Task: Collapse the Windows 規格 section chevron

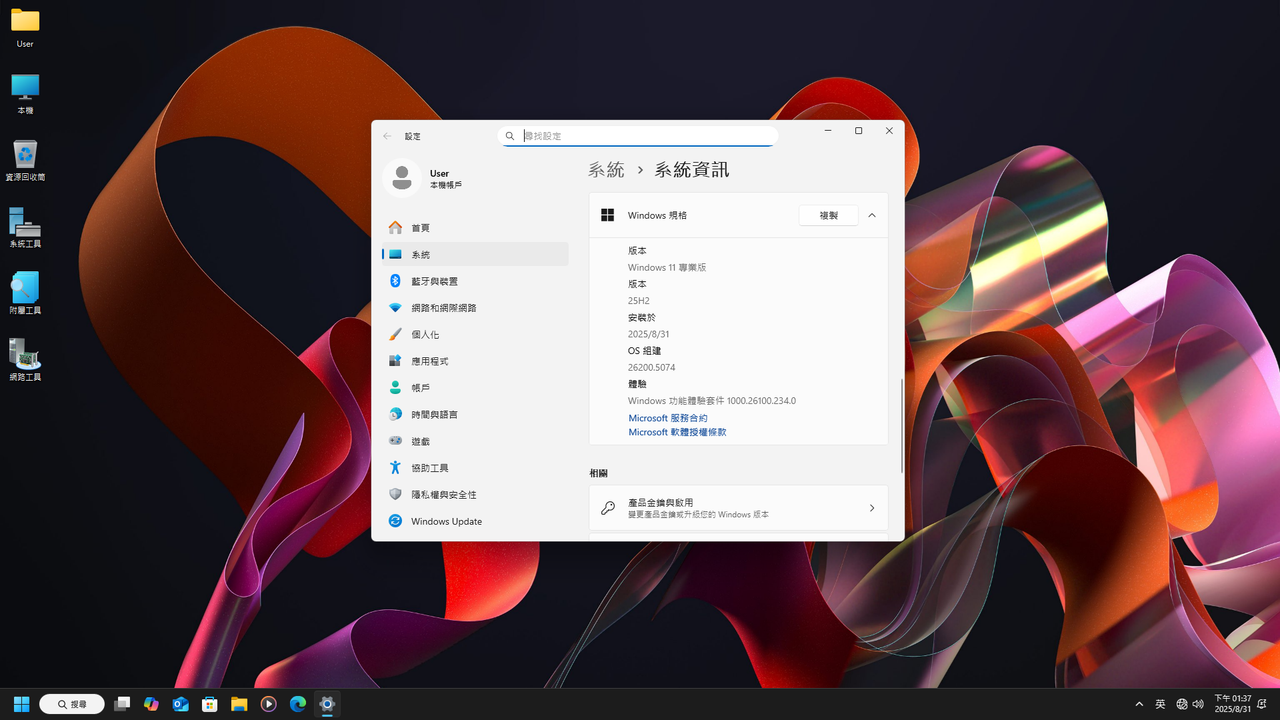Action: [872, 215]
